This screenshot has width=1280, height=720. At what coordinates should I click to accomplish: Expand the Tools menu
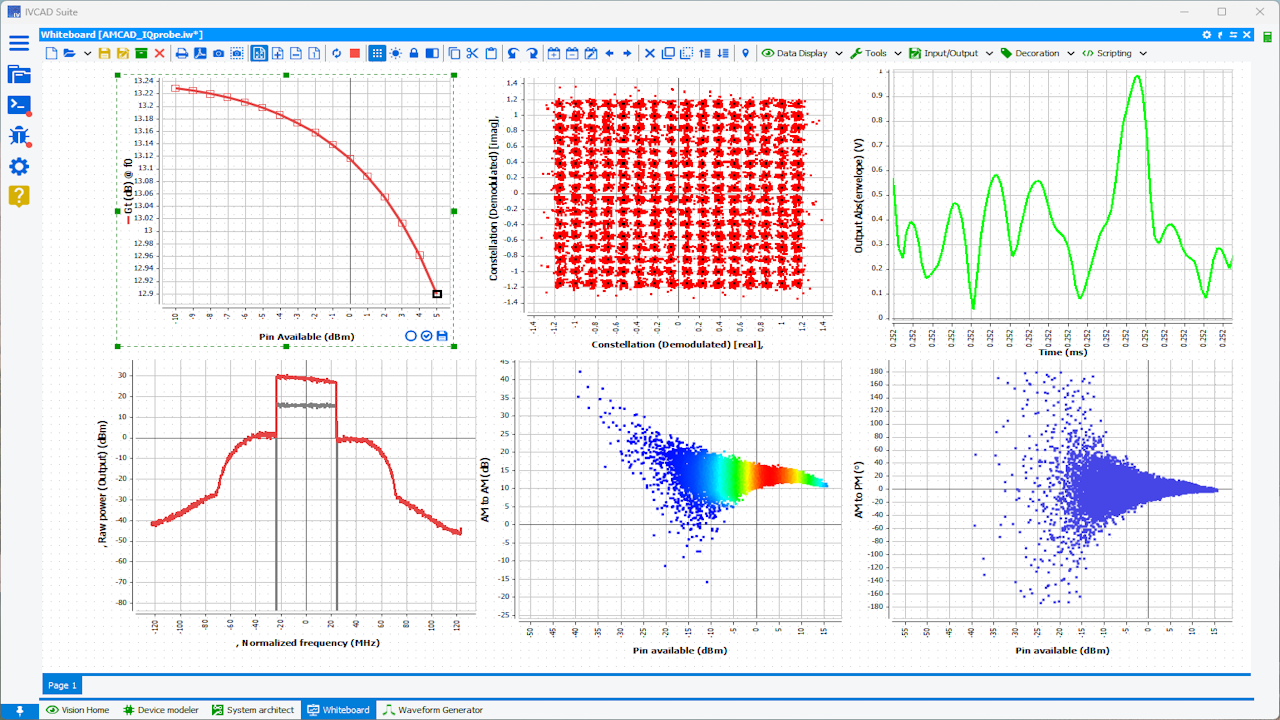pos(875,53)
